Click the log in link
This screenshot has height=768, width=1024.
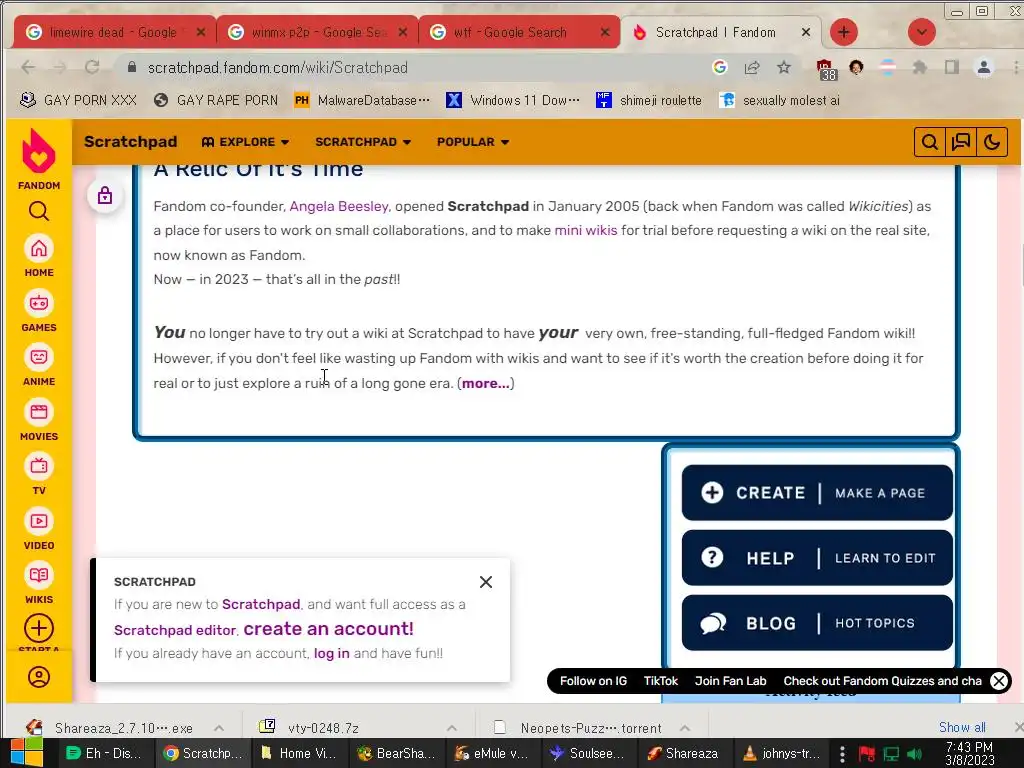332,653
